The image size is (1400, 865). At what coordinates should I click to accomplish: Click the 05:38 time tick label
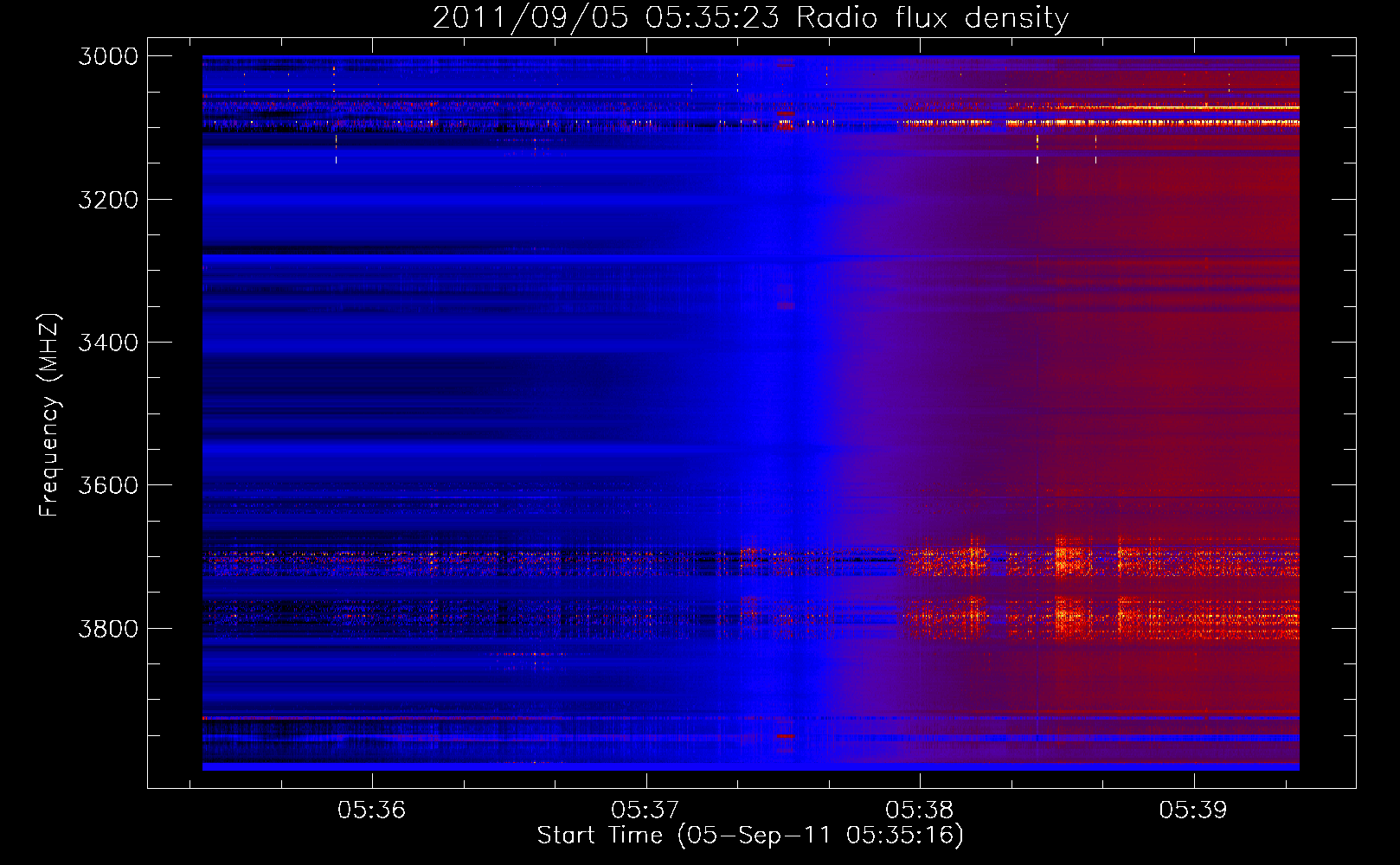tap(919, 810)
